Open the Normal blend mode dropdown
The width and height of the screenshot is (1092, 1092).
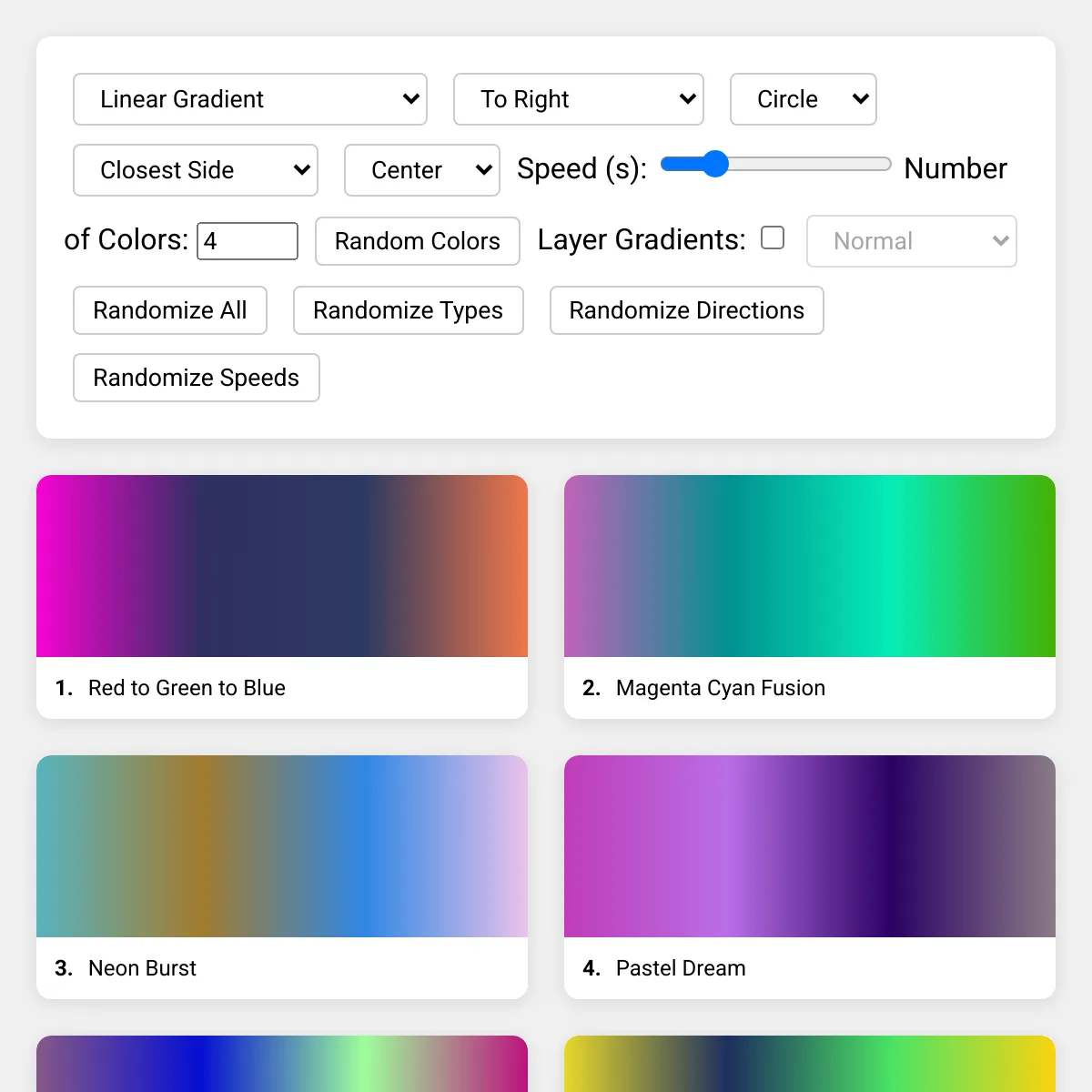(911, 241)
